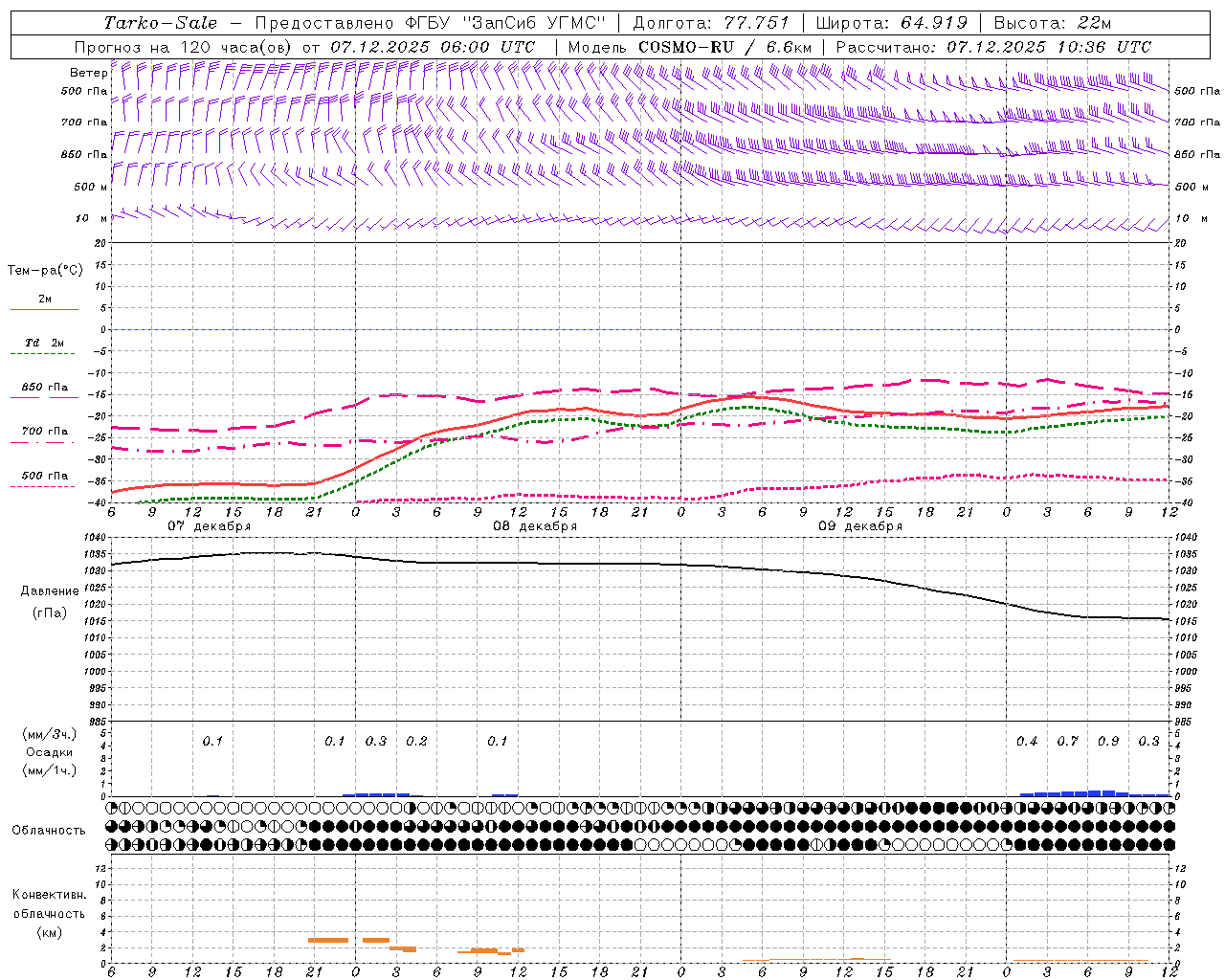The image size is (1225, 980).
Task: Click the precipitation value 0.7
Action: (x=1067, y=742)
